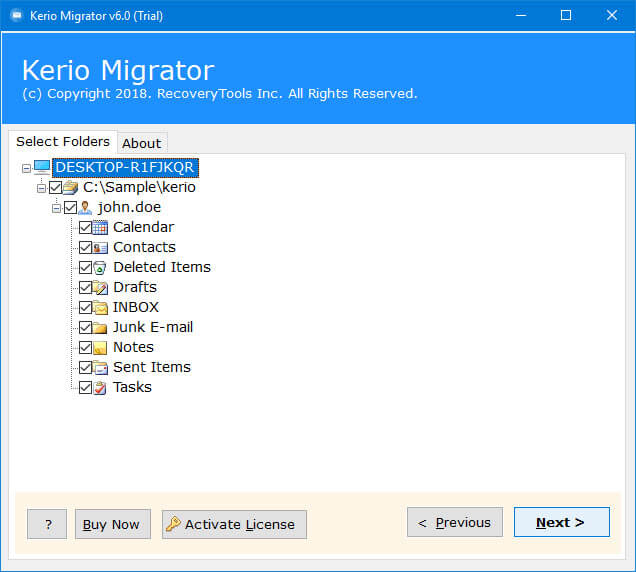Uncheck the Calendar folder checkbox
The width and height of the screenshot is (636, 572).
click(85, 228)
